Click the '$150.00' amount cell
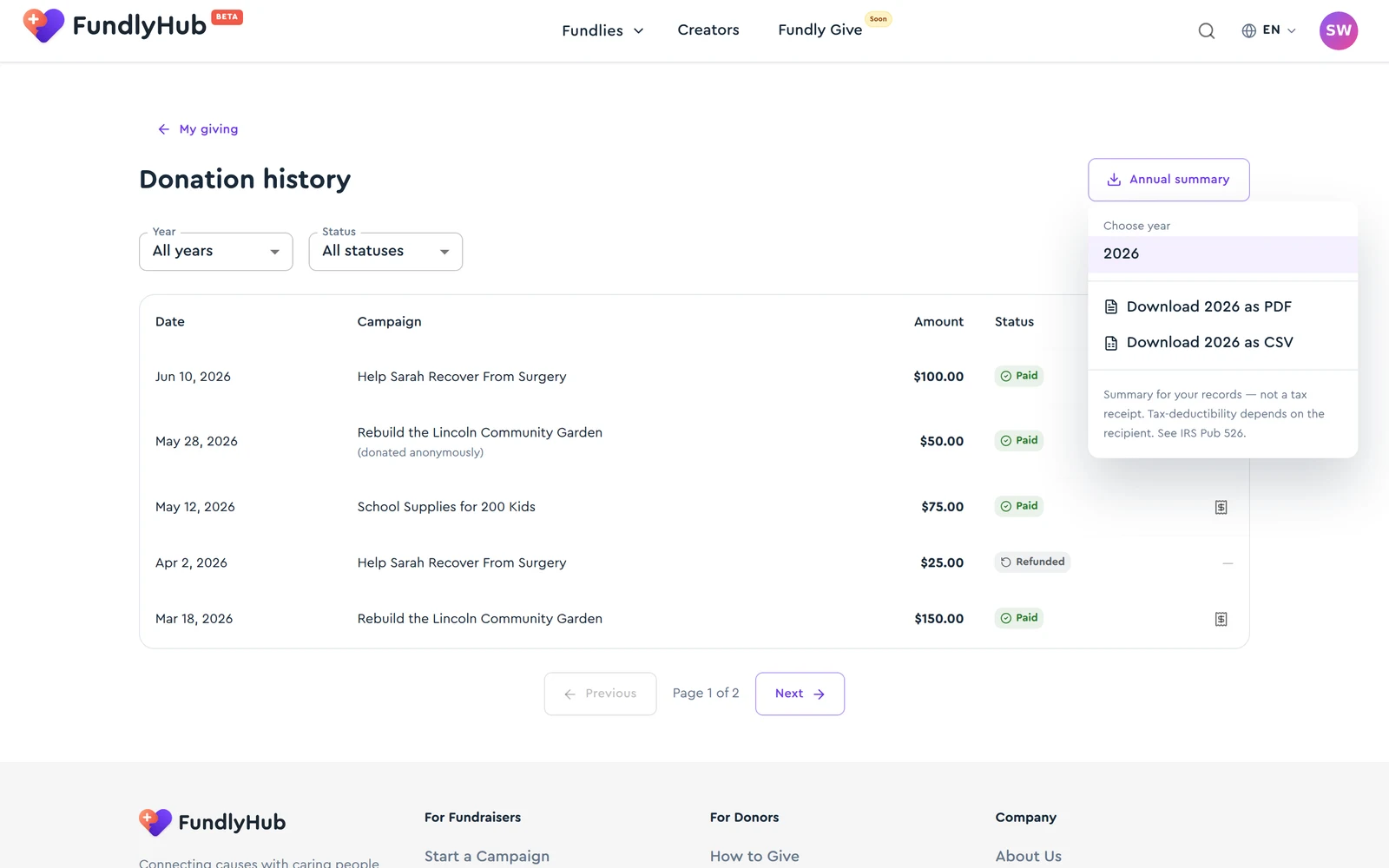 pos(938,619)
